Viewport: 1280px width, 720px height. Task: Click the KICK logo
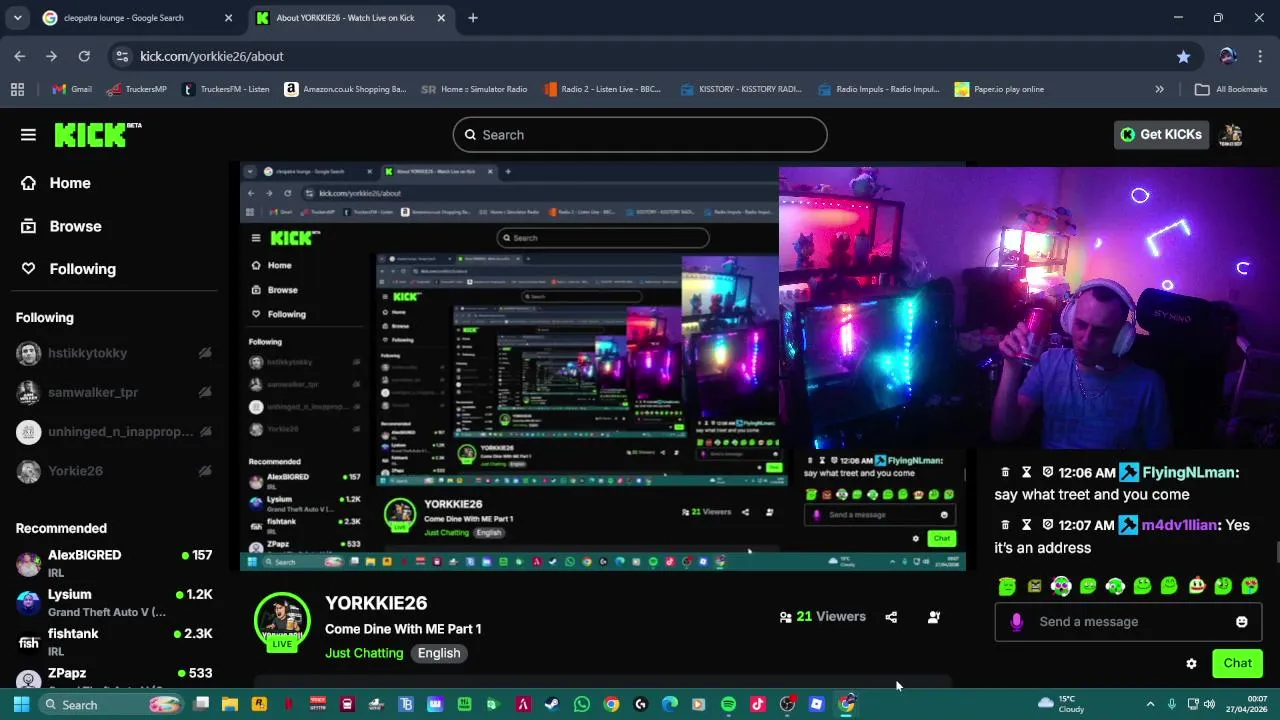point(98,135)
